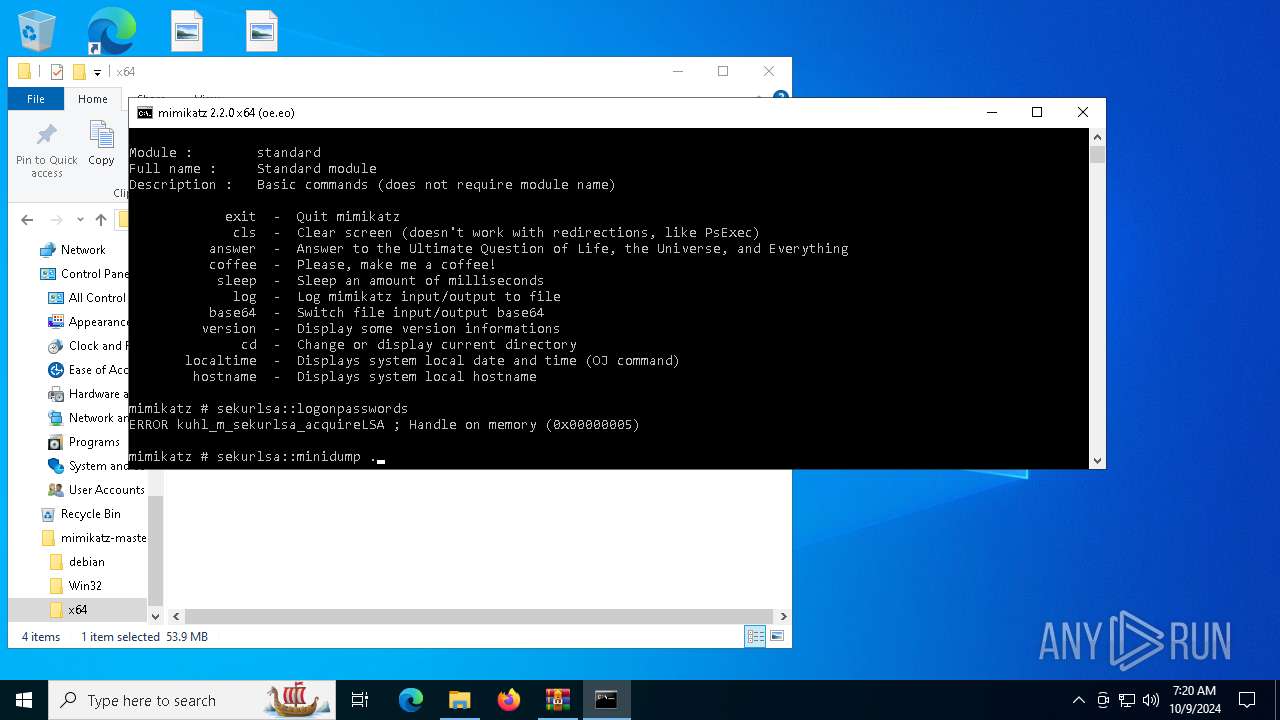
Task: Open All Control Panel Items tree entry
Action: pos(88,298)
